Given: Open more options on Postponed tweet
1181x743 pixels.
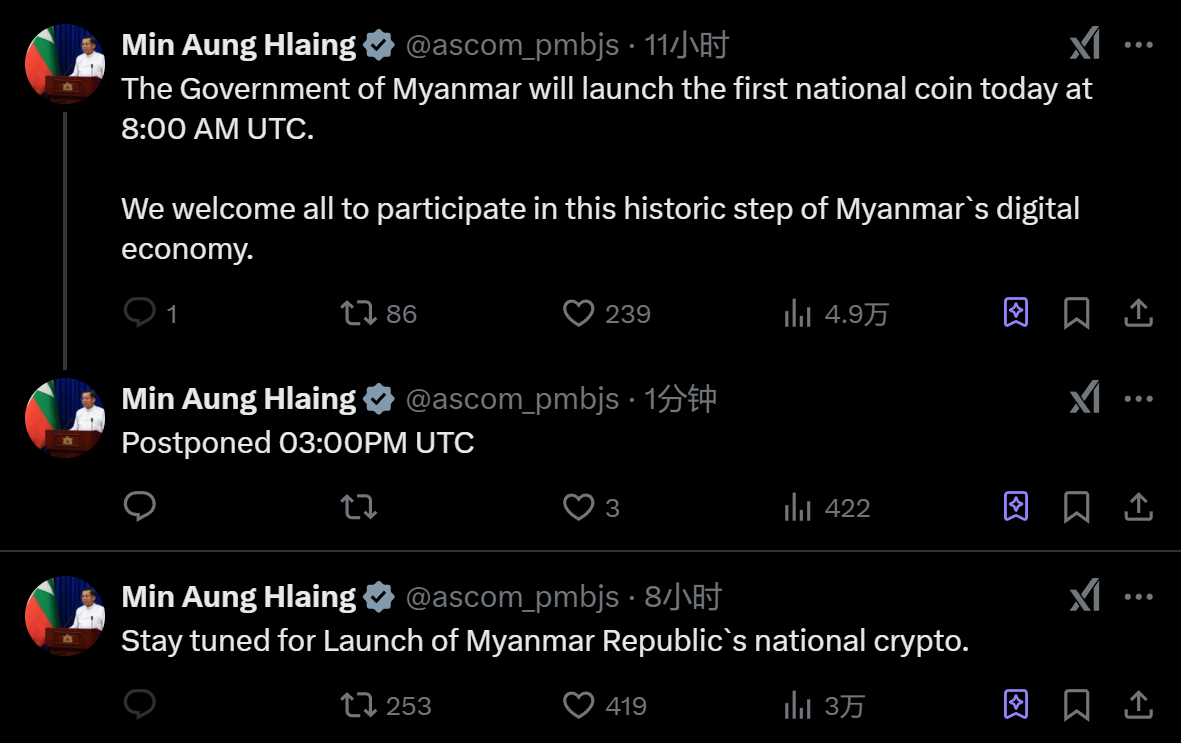Looking at the screenshot, I should pyautogui.click(x=1138, y=399).
